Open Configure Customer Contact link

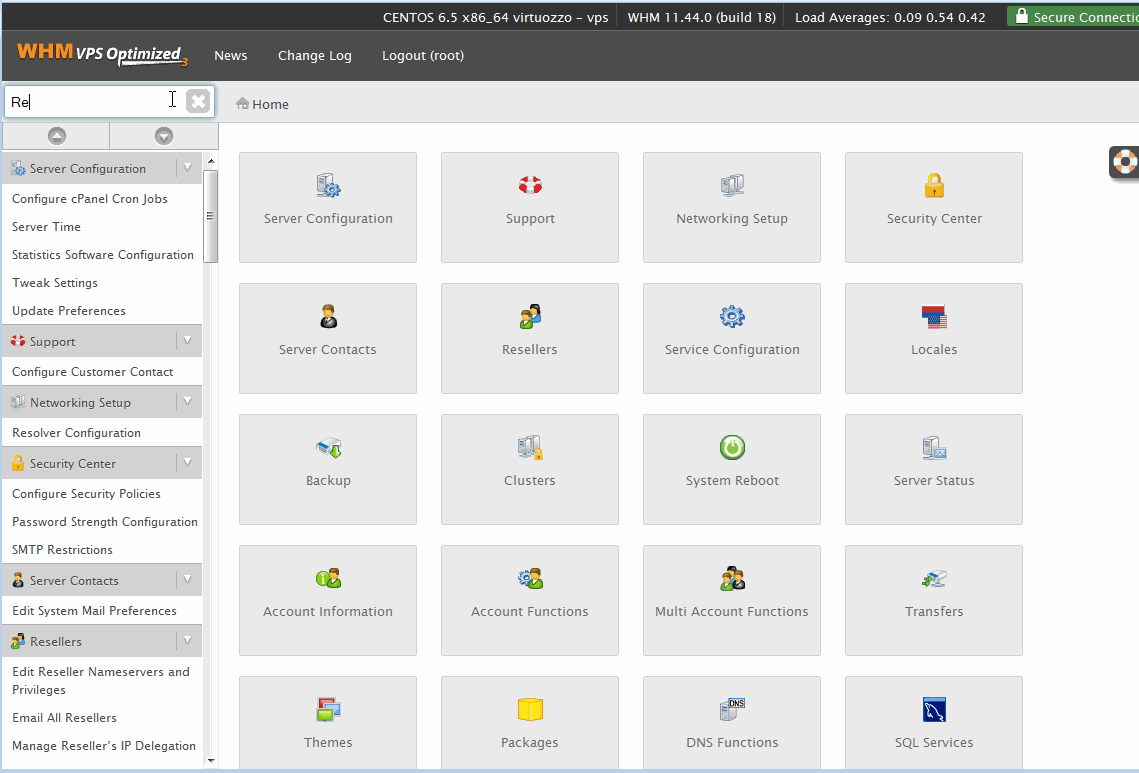point(93,371)
